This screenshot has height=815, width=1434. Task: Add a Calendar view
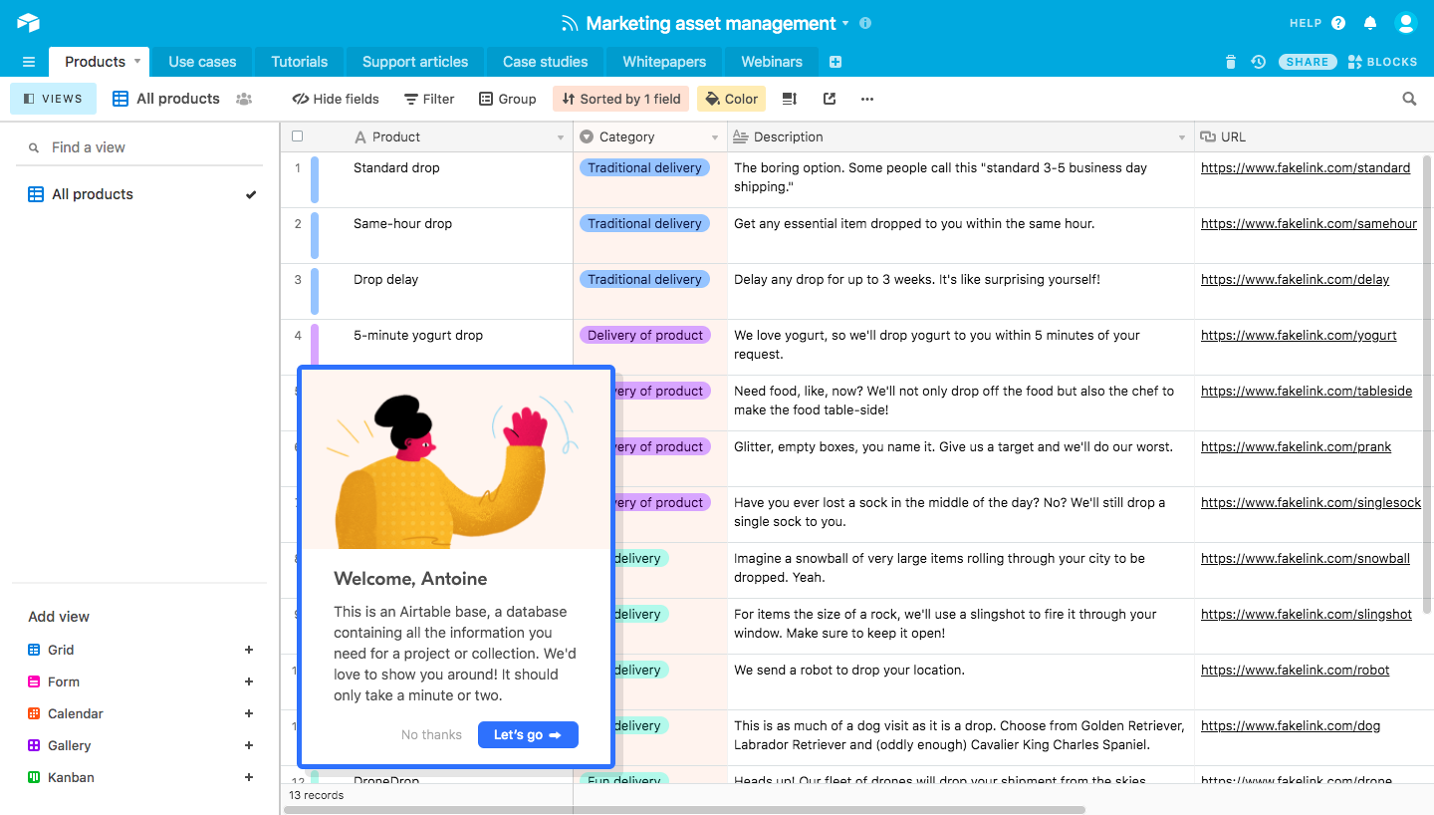click(249, 713)
